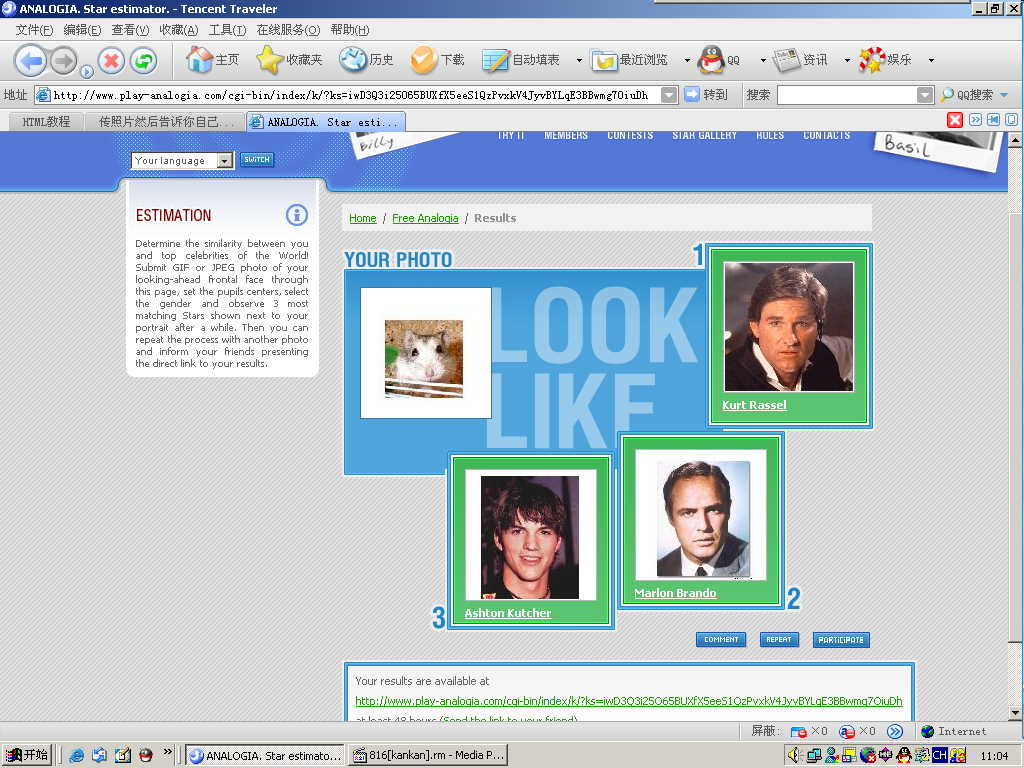This screenshot has width=1024, height=768.
Task: Click the SWITCH language button
Action: (x=257, y=160)
